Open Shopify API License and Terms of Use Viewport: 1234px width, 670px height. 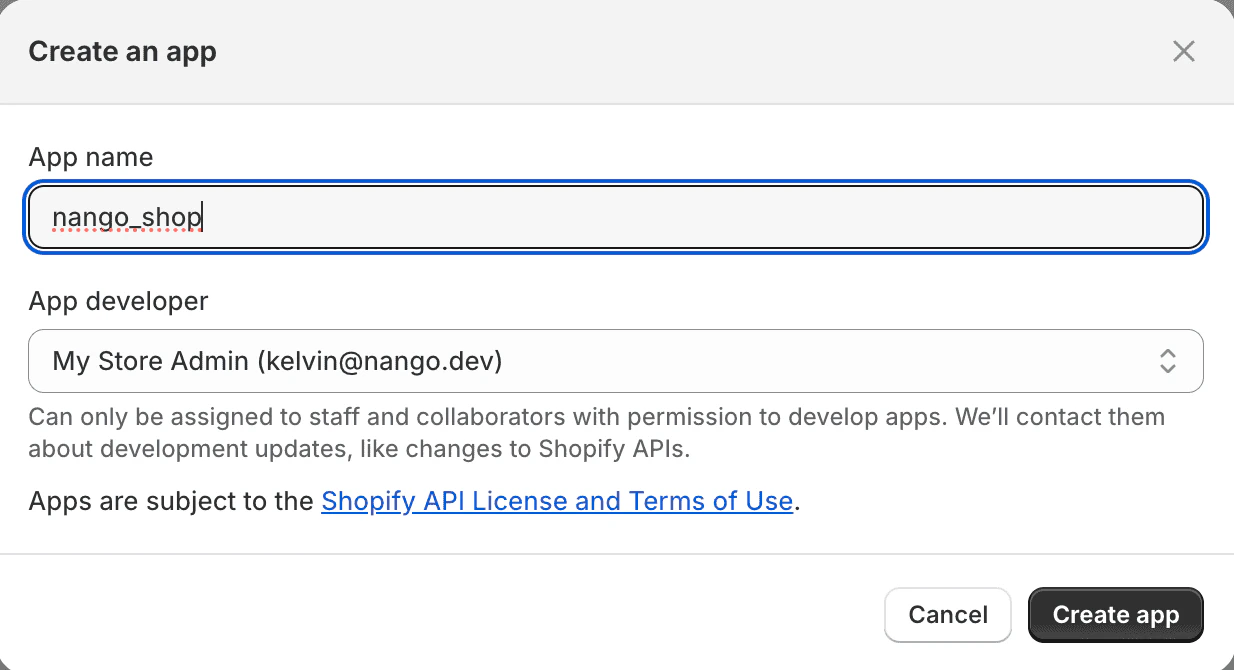tap(557, 501)
